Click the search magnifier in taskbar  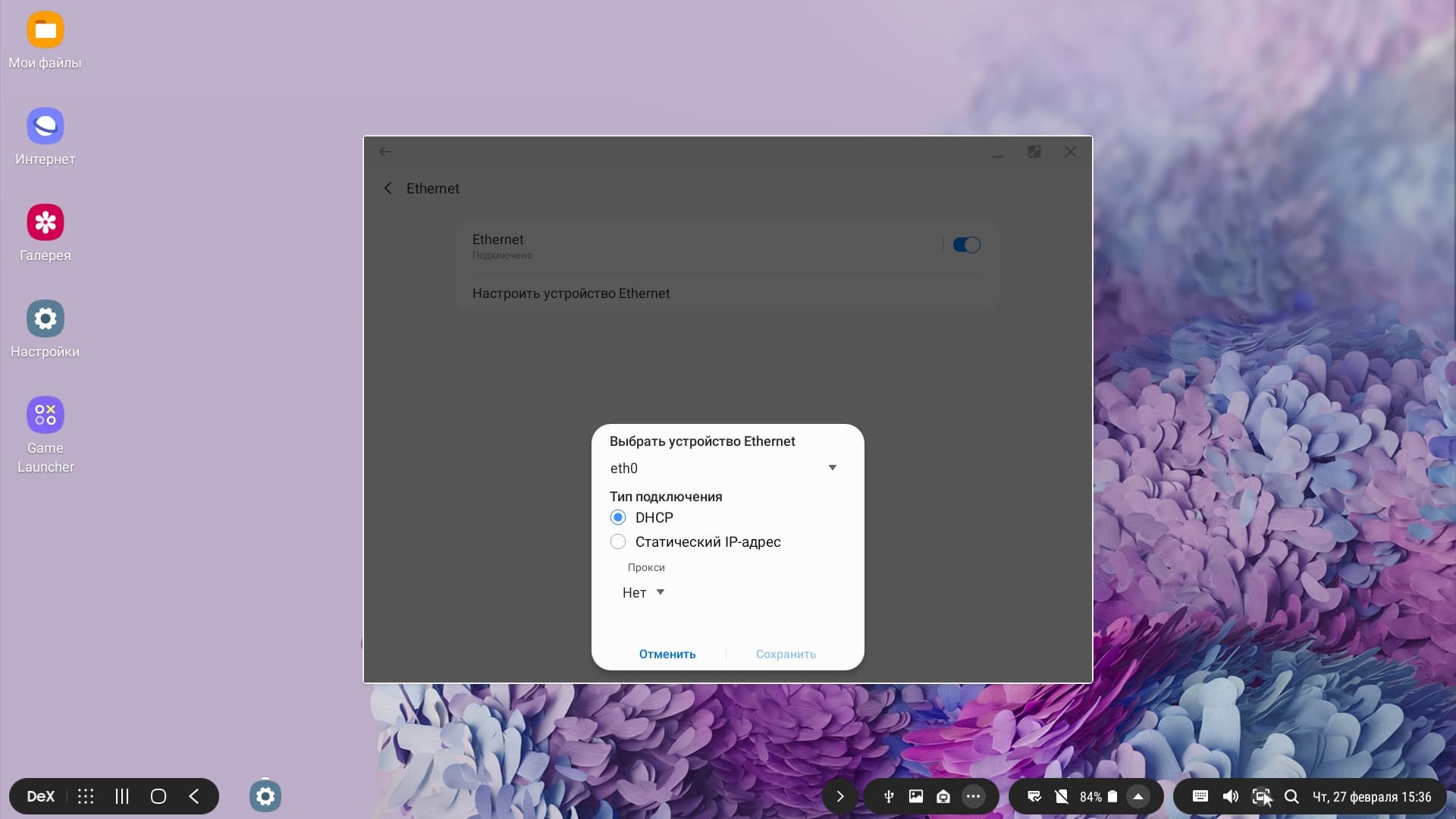tap(1291, 796)
